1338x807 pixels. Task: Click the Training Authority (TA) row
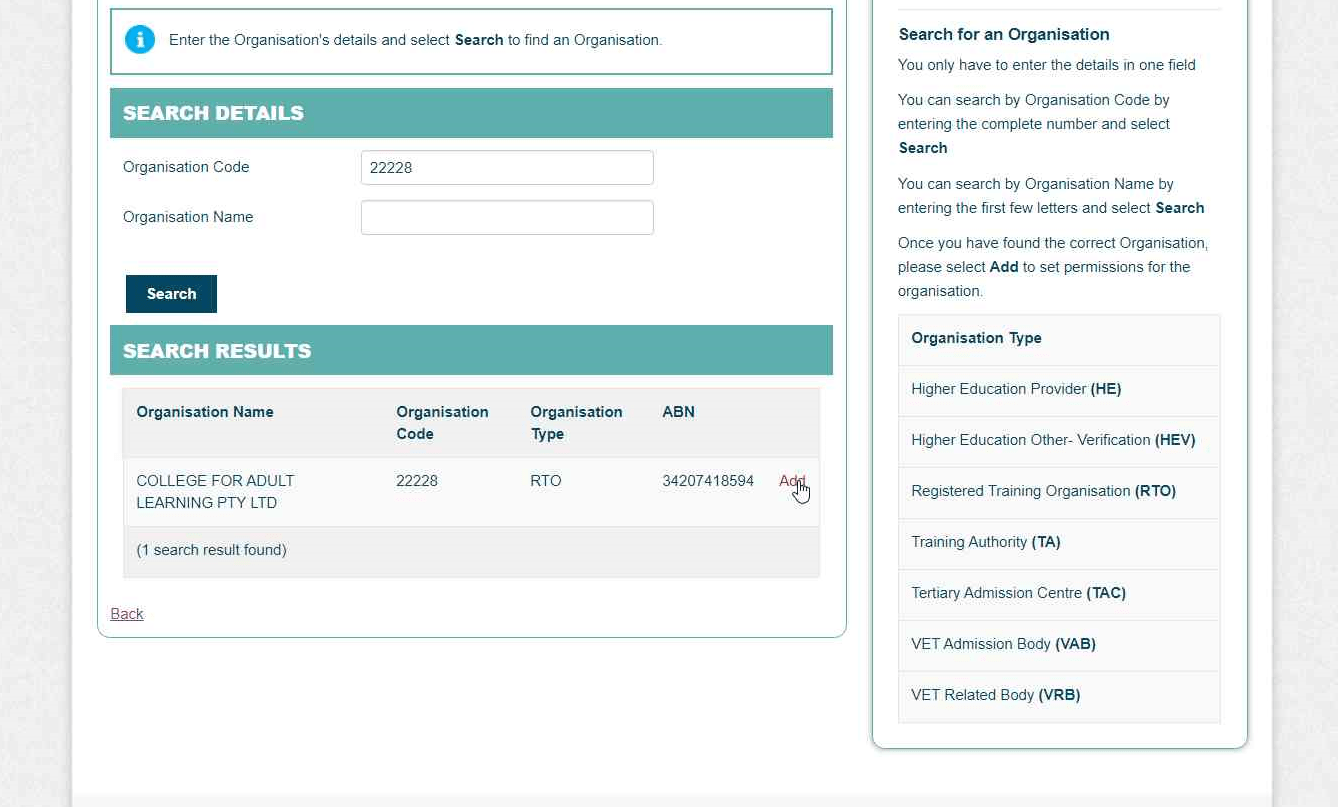tap(985, 542)
